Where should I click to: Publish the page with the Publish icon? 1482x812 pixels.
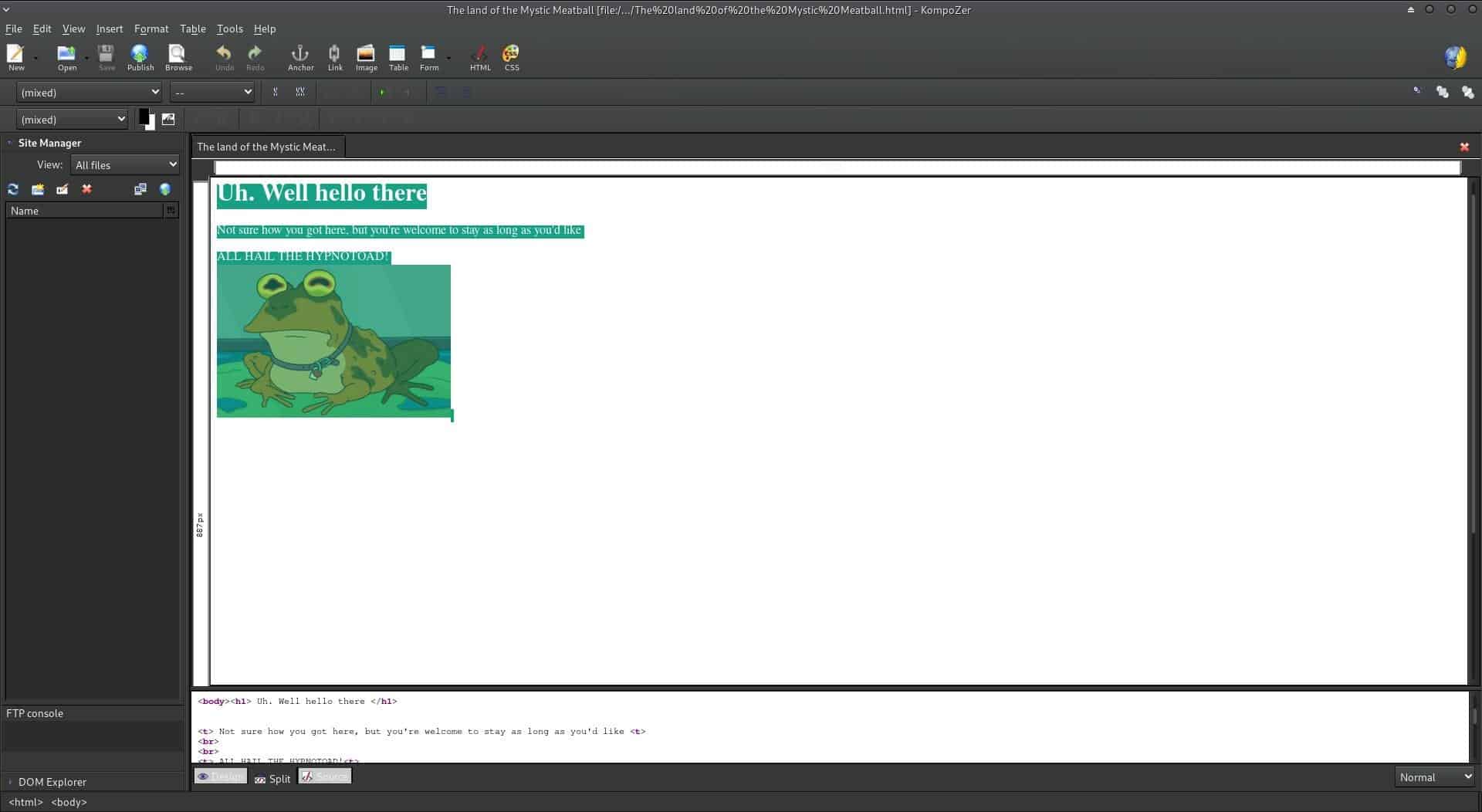[140, 57]
